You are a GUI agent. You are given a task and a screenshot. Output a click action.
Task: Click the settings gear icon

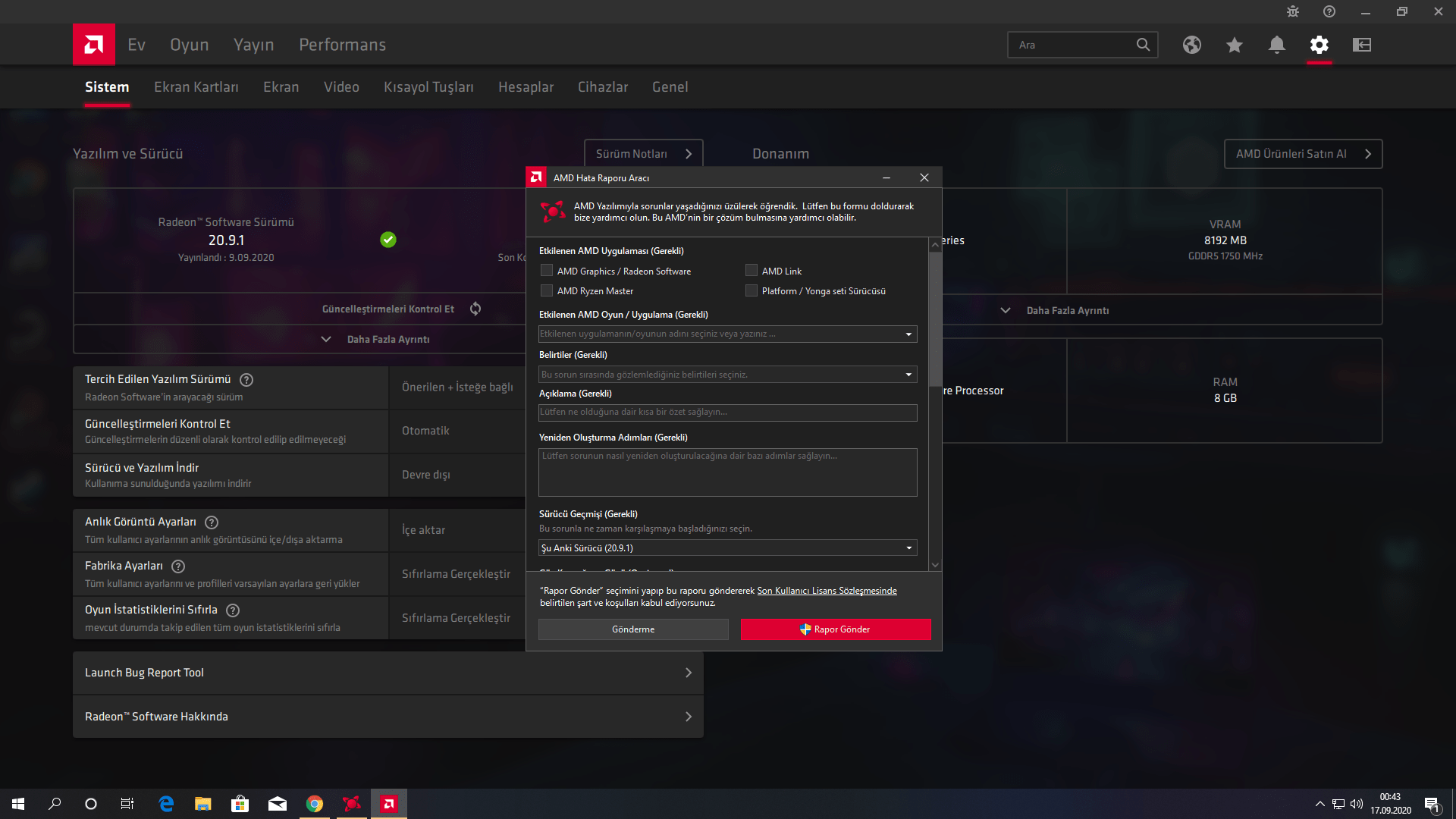(1319, 45)
